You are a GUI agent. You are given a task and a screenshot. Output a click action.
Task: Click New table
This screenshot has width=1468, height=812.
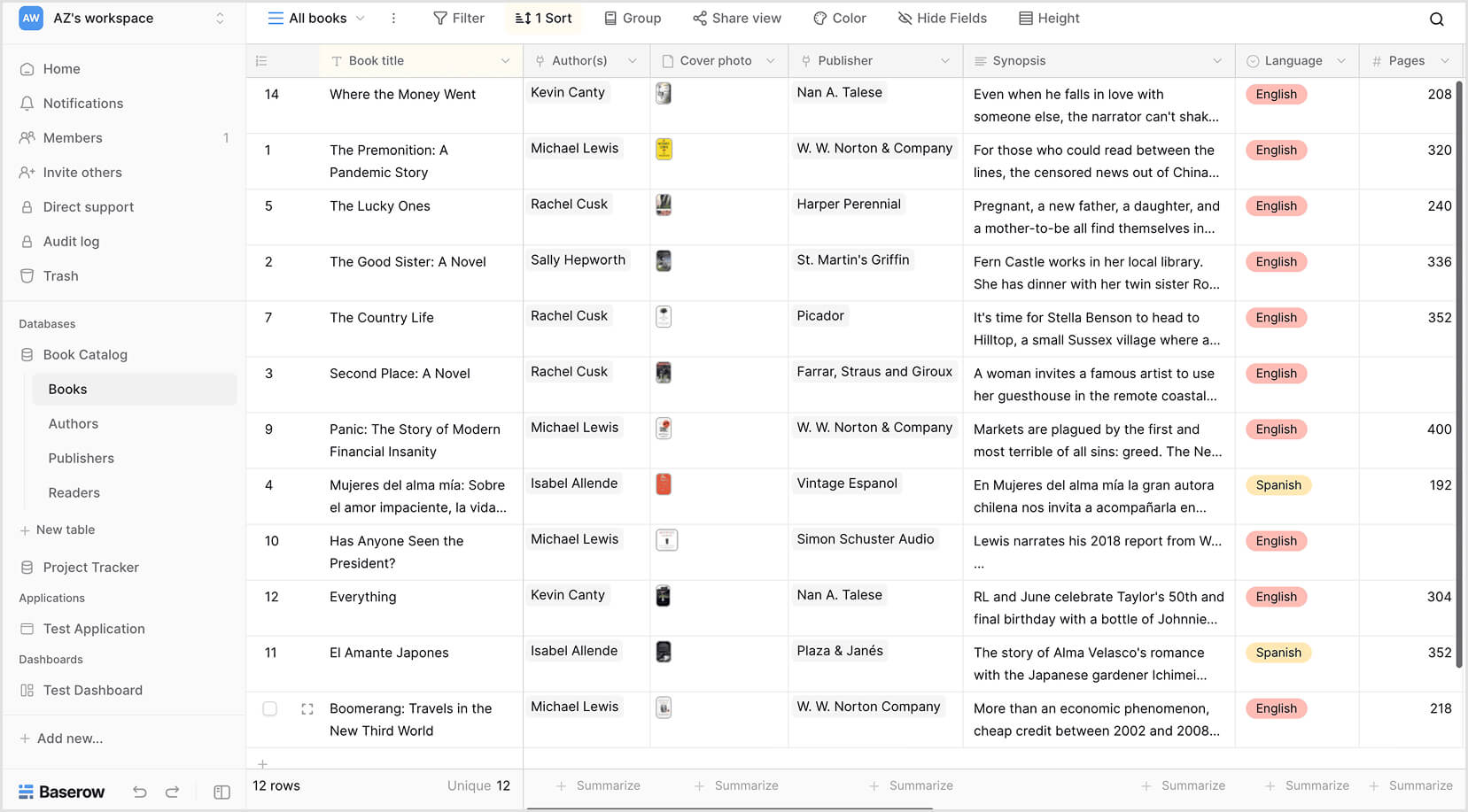58,530
